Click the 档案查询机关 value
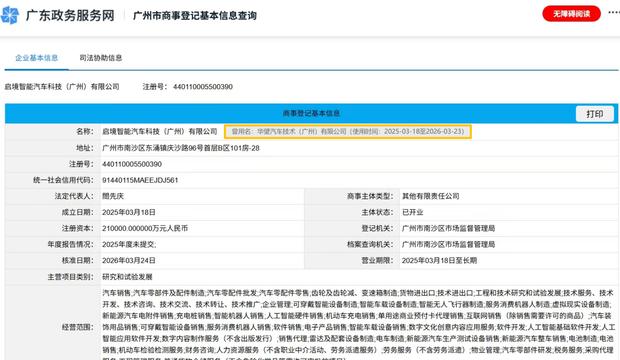The image size is (620, 360). (448, 244)
